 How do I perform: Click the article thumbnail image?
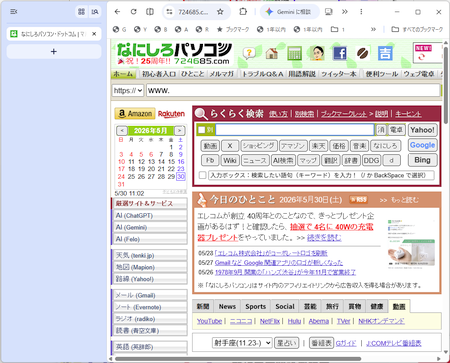click(412, 244)
